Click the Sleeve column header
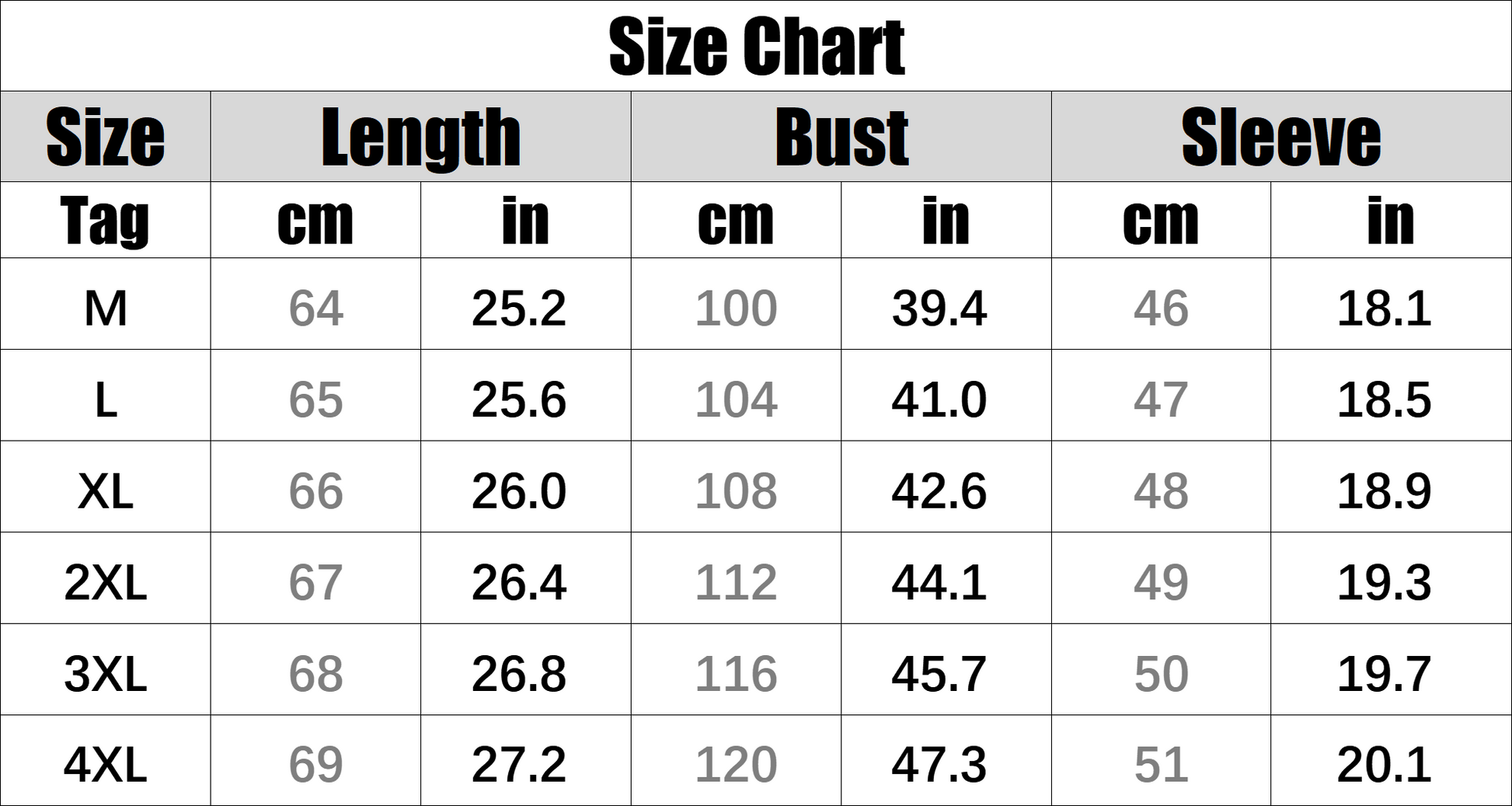Viewport: 1512px width, 806px height. pyautogui.click(x=1280, y=138)
